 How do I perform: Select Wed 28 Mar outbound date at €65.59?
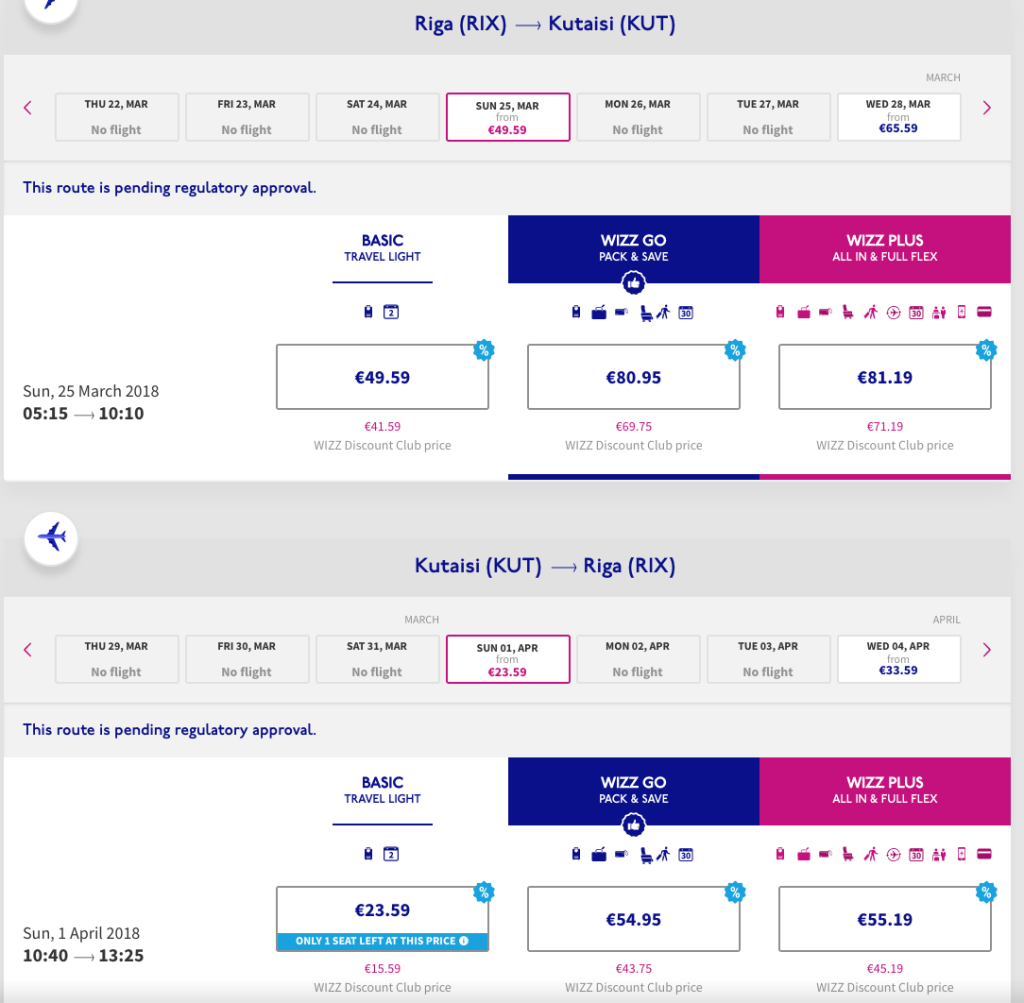click(x=898, y=117)
